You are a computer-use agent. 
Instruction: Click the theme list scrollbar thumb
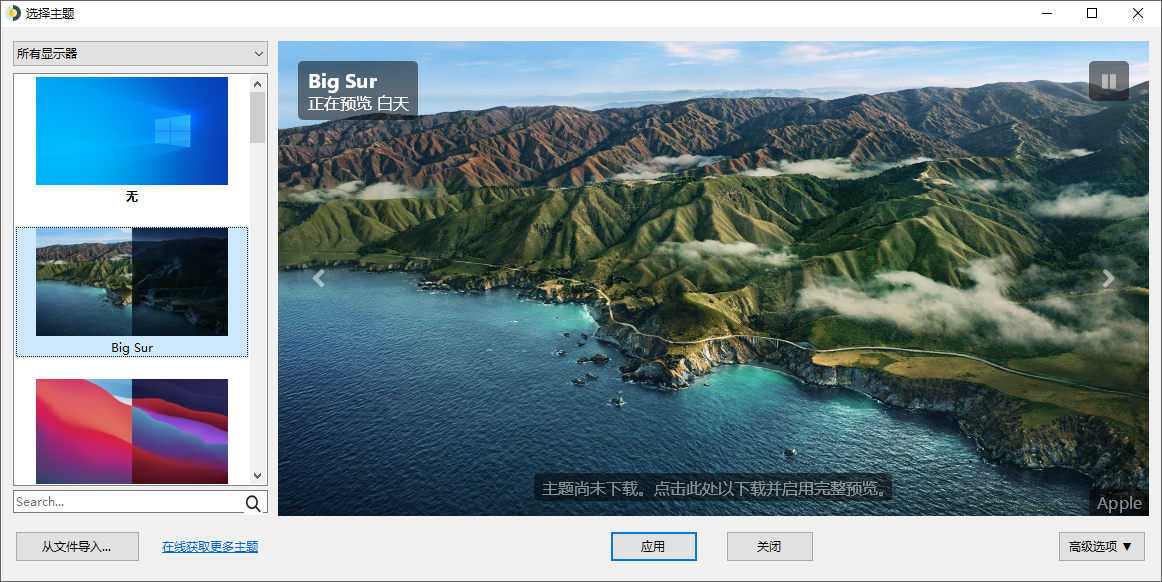[257, 117]
